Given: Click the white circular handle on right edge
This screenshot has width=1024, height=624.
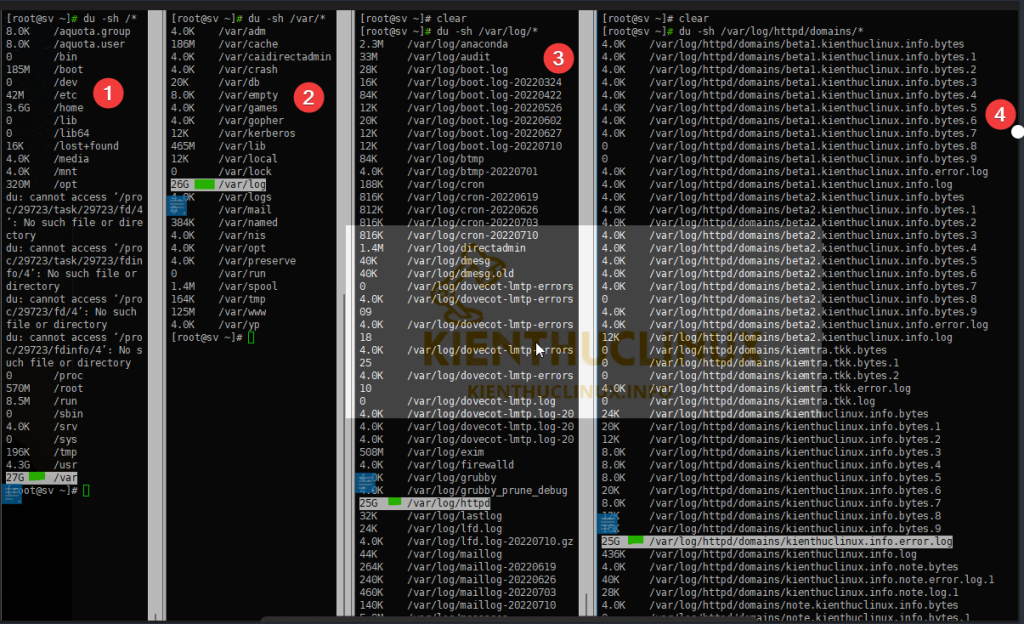Looking at the screenshot, I should 1017,130.
